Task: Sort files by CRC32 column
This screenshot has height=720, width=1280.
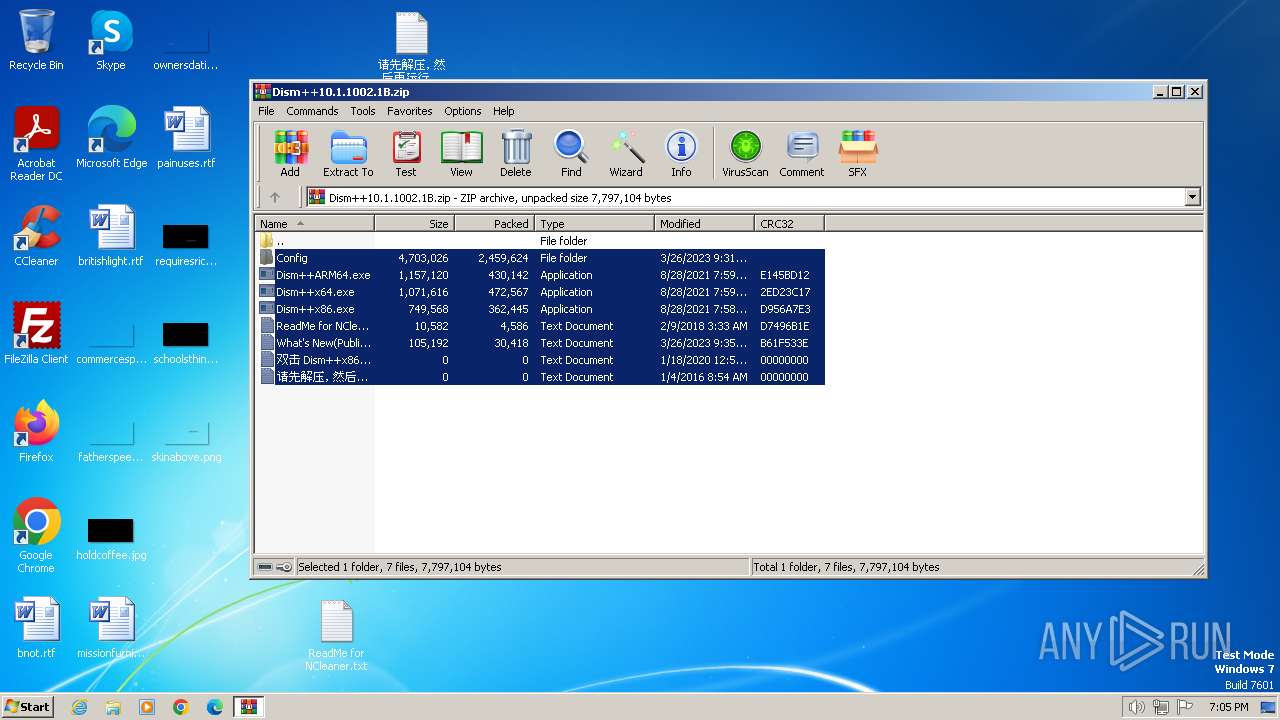Action: tap(790, 224)
